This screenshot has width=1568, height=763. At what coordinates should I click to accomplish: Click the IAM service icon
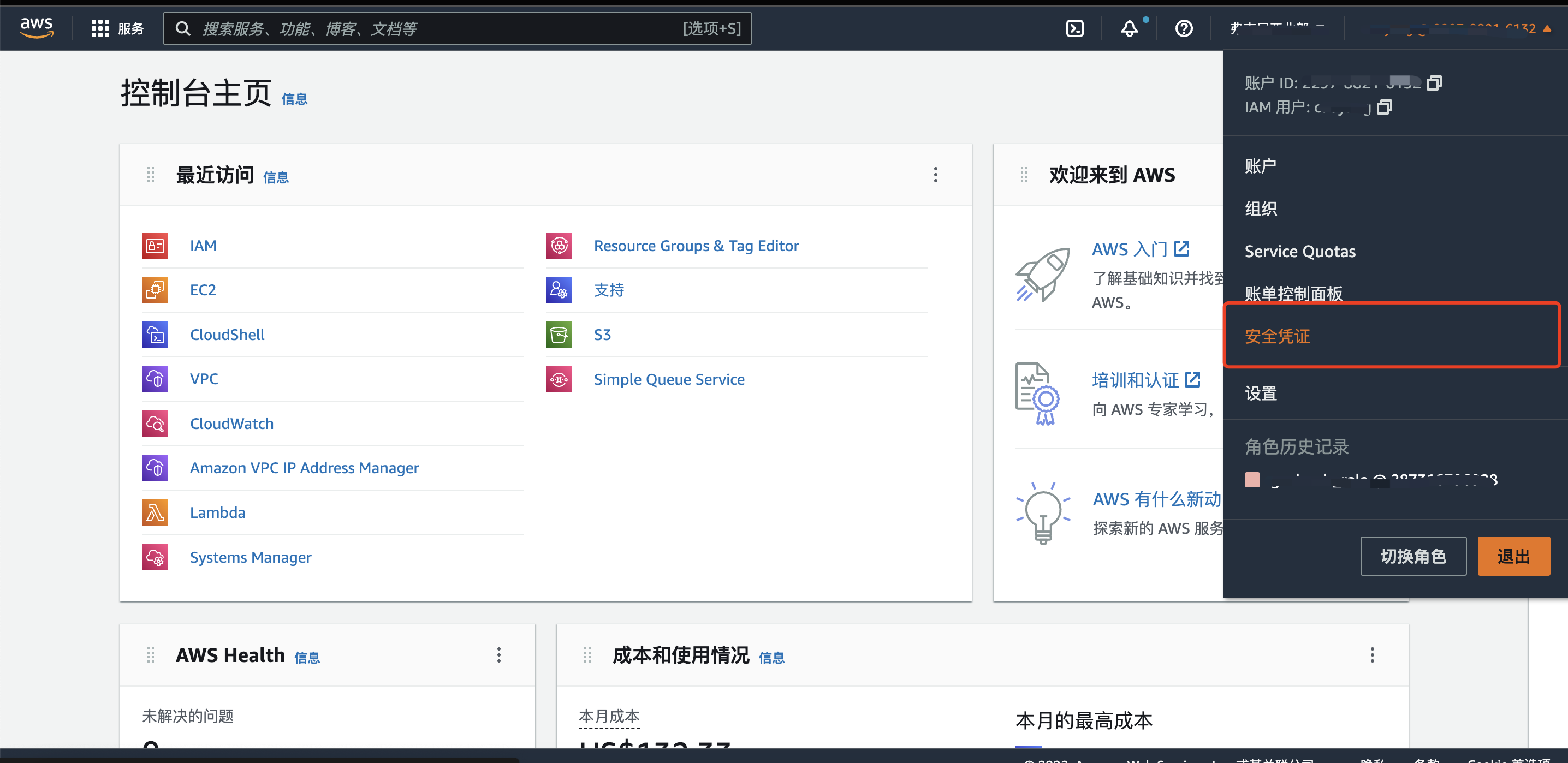(x=155, y=246)
